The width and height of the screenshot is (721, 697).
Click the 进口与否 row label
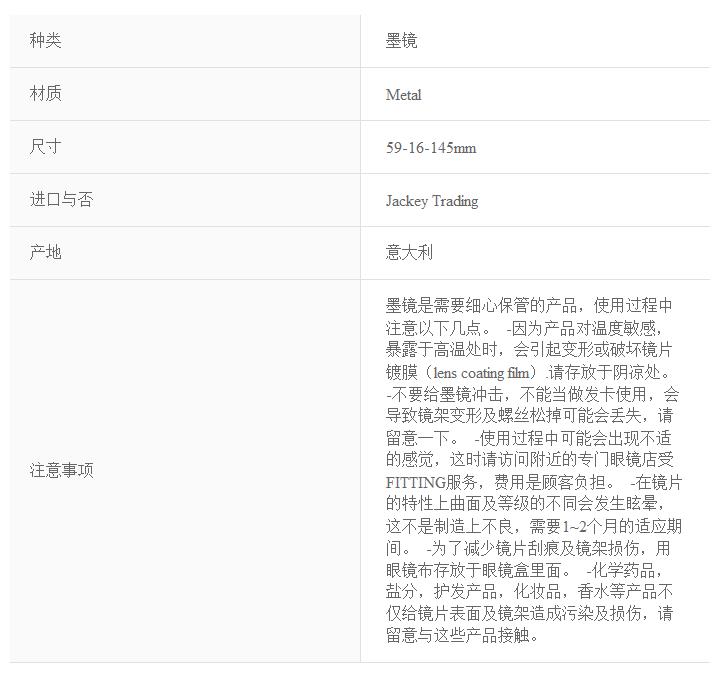pos(61,200)
